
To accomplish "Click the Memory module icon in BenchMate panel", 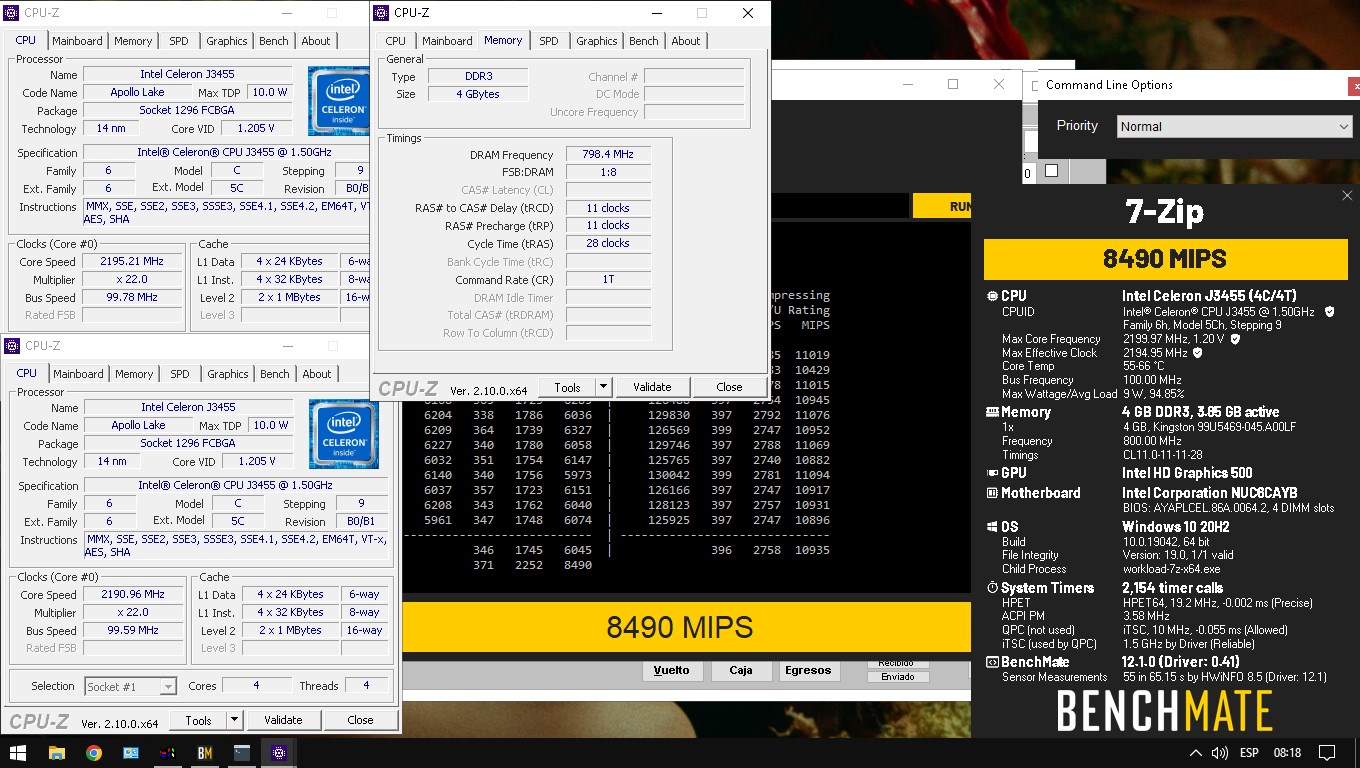I will tap(992, 412).
